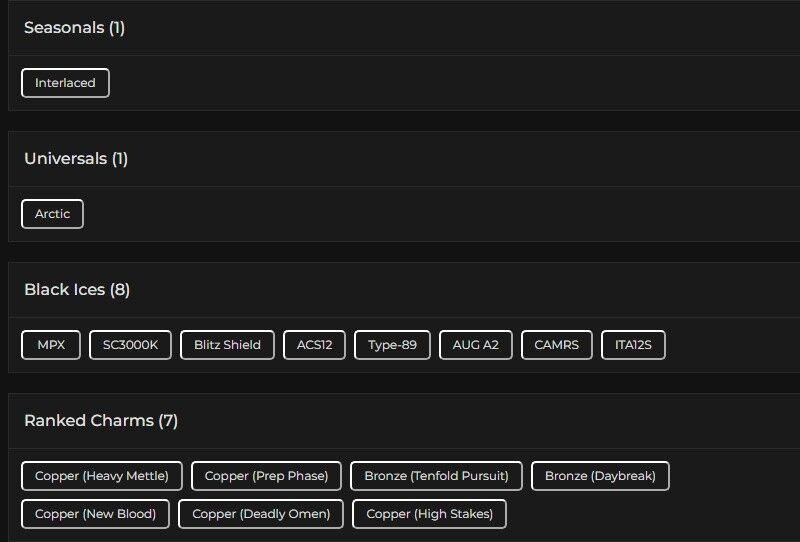Pick the Copper (Deadly Omen) charm

click(261, 514)
